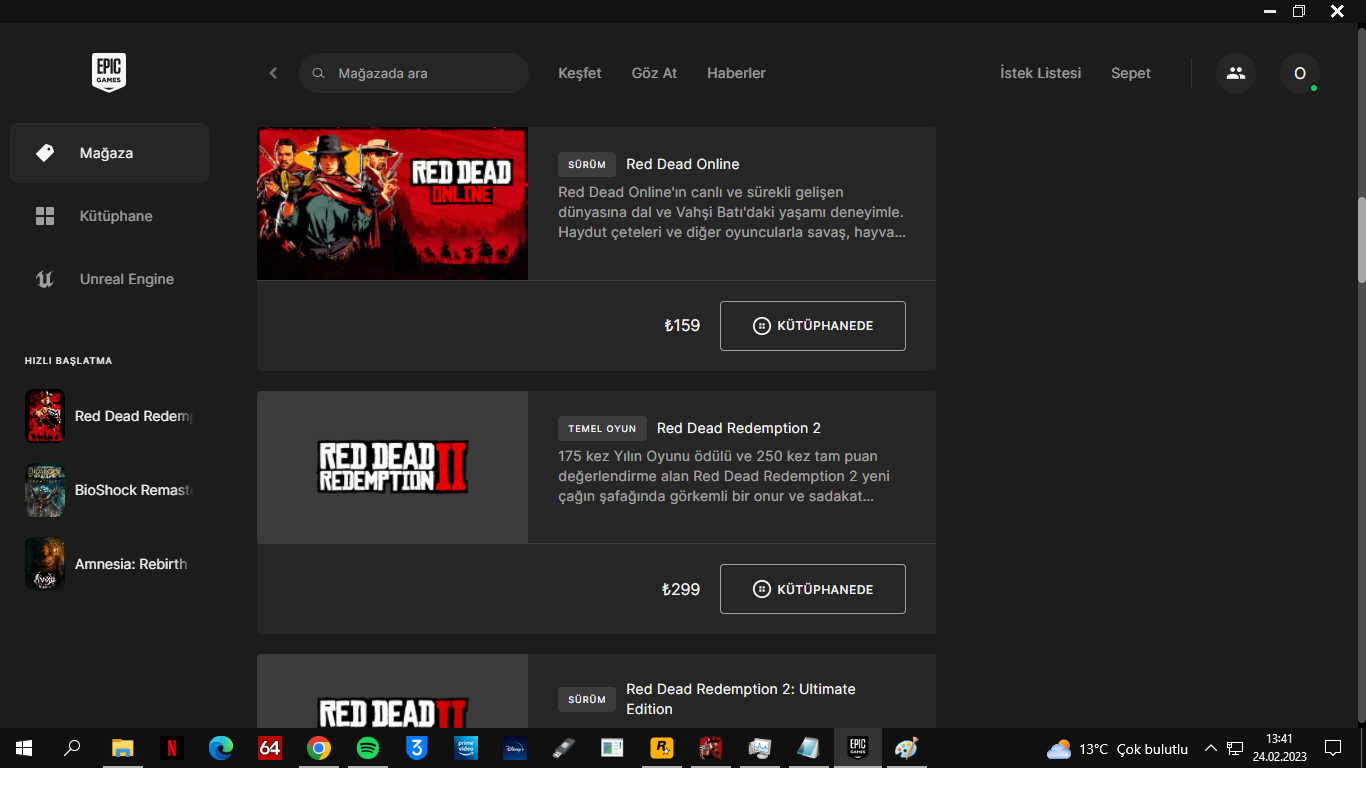Click Red Dead Redemption 2 base game thumbnail
Viewport: 1366px width, 800px height.
392,467
